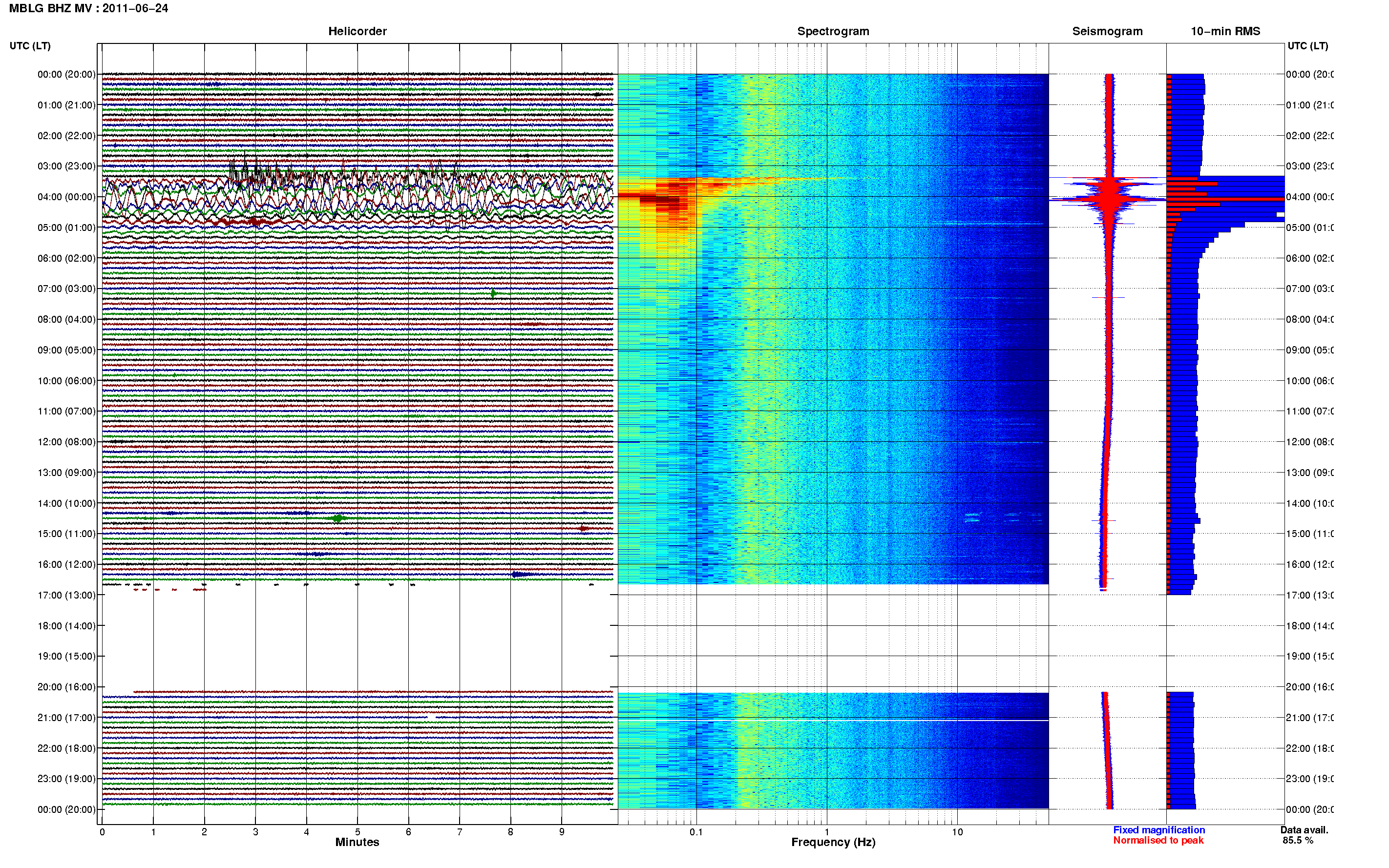1389x868 pixels.
Task: Click the '85.5 %' availability value
Action: coord(1298,841)
